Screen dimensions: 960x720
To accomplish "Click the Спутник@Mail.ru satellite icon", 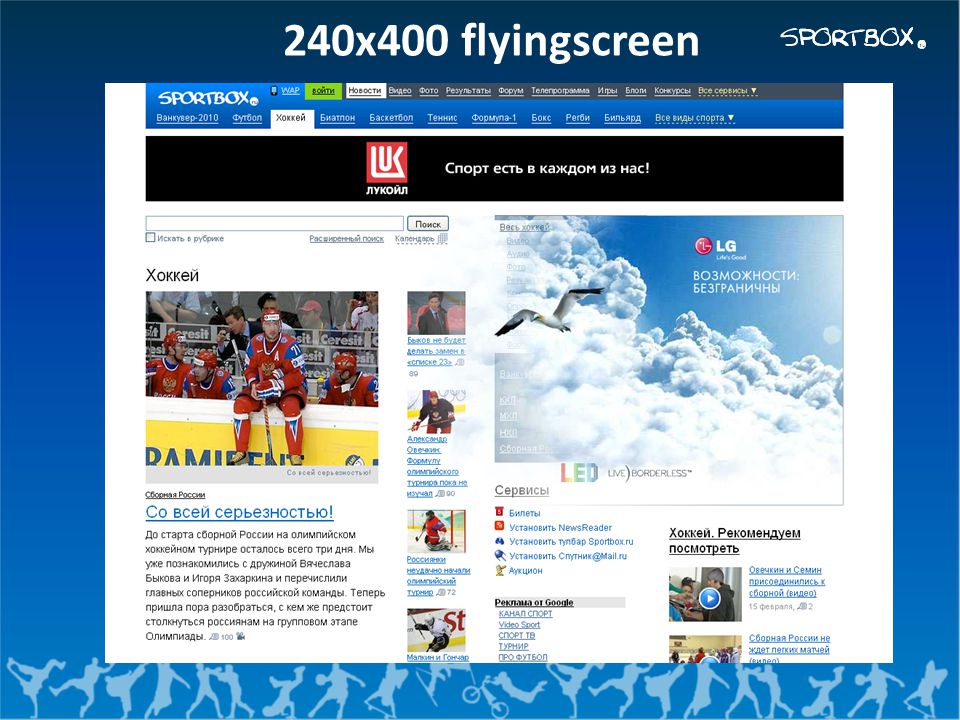I will coord(500,555).
